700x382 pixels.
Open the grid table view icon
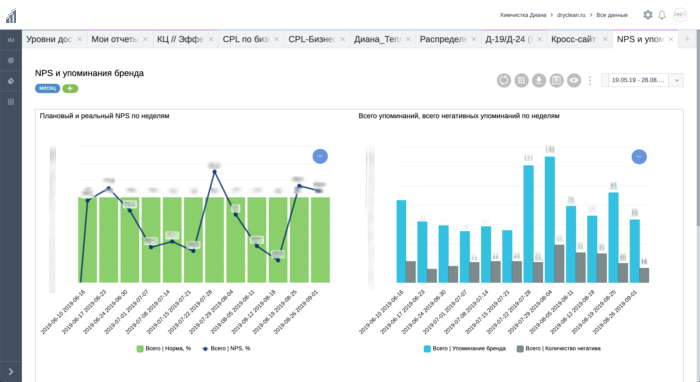point(521,80)
